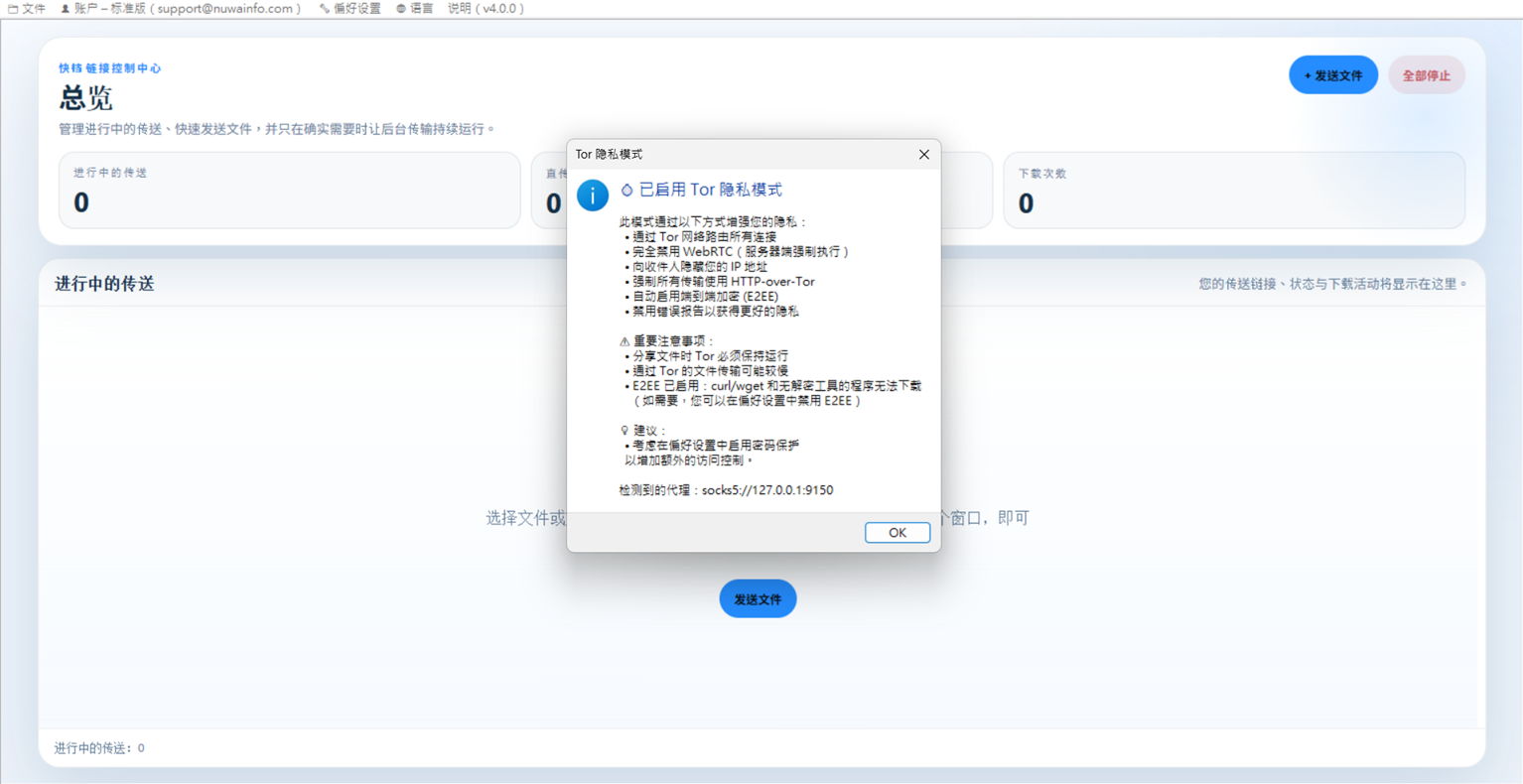Click the 总览 page heading
Image resolution: width=1523 pixels, height=784 pixels.
pyautogui.click(x=86, y=98)
